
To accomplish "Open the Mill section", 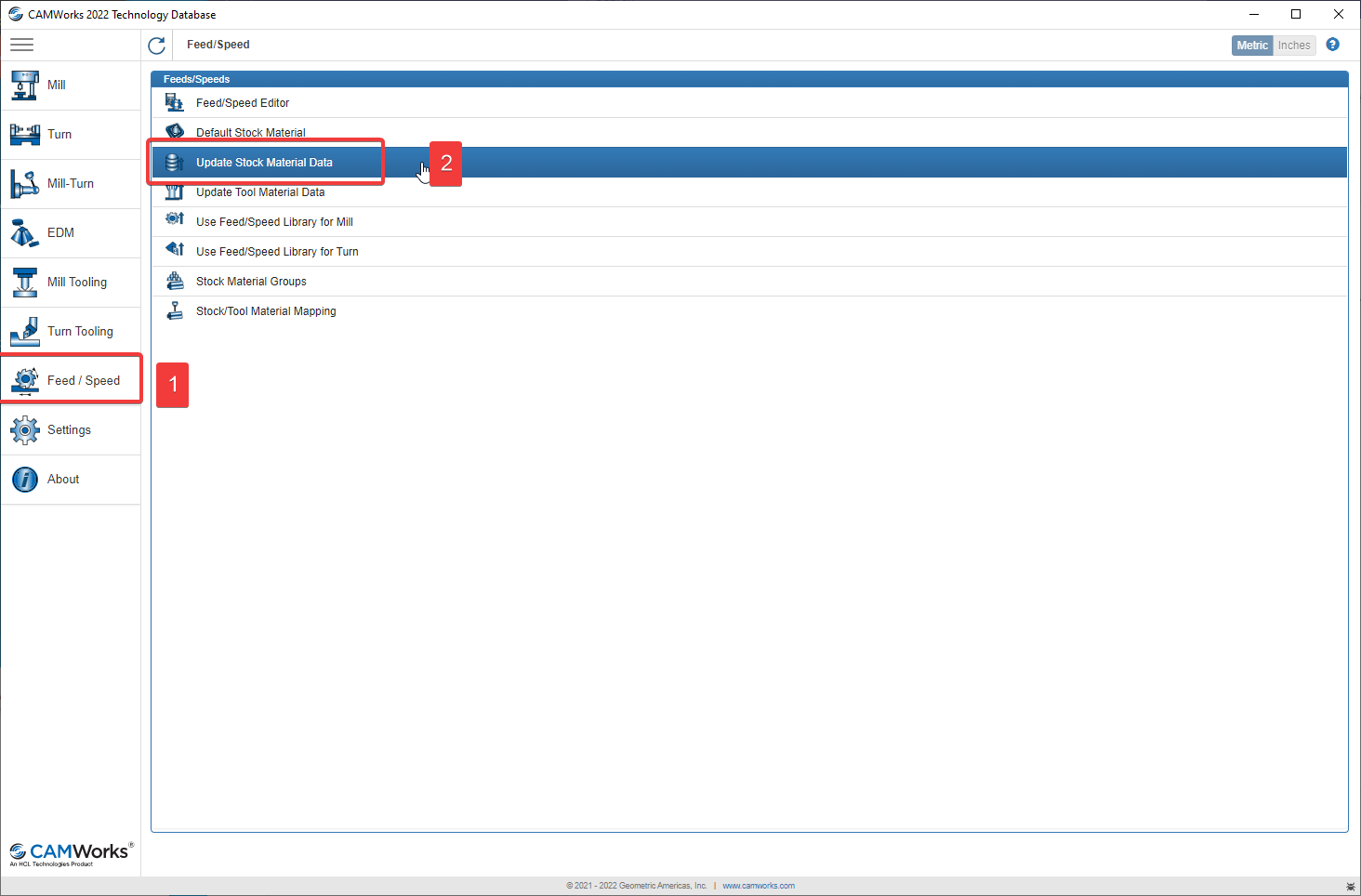I will point(71,86).
